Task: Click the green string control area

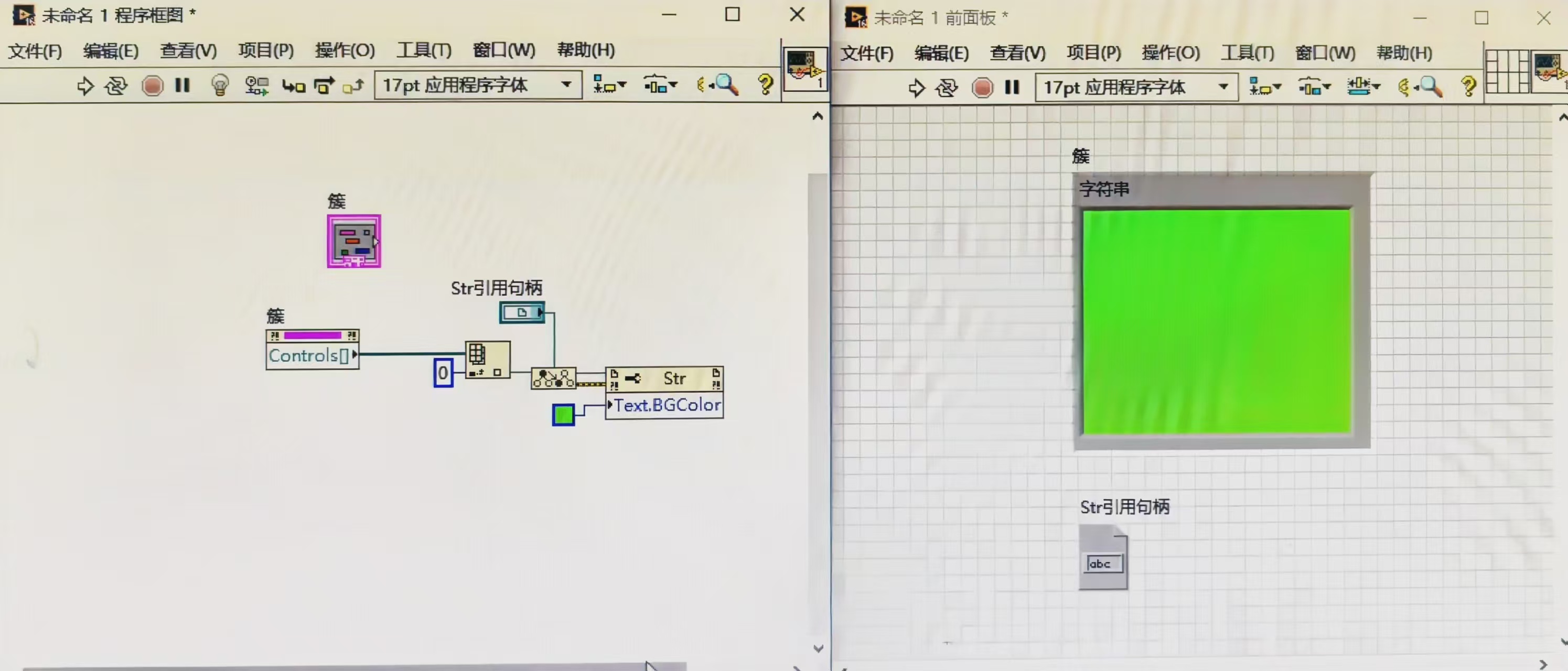Action: 1216,322
